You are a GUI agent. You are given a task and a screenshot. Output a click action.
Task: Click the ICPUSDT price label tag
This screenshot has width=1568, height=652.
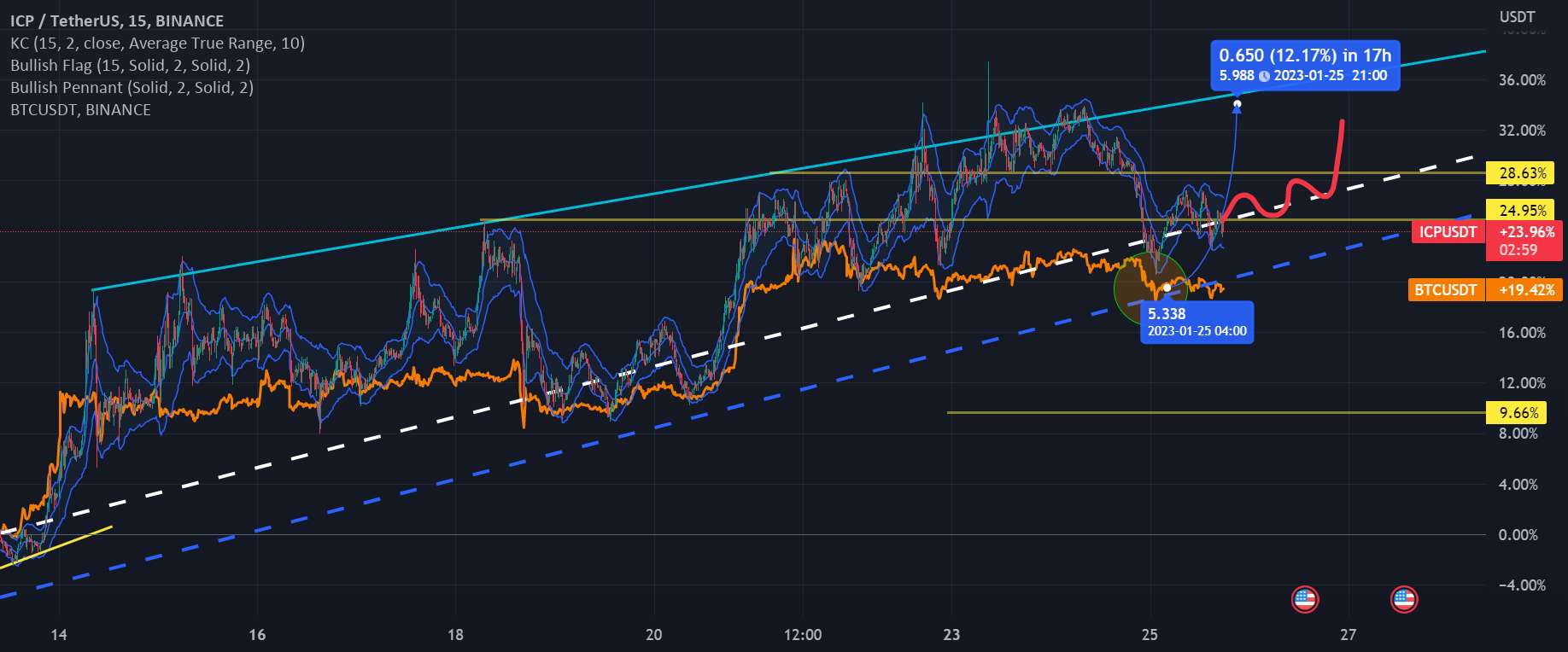tap(1448, 231)
